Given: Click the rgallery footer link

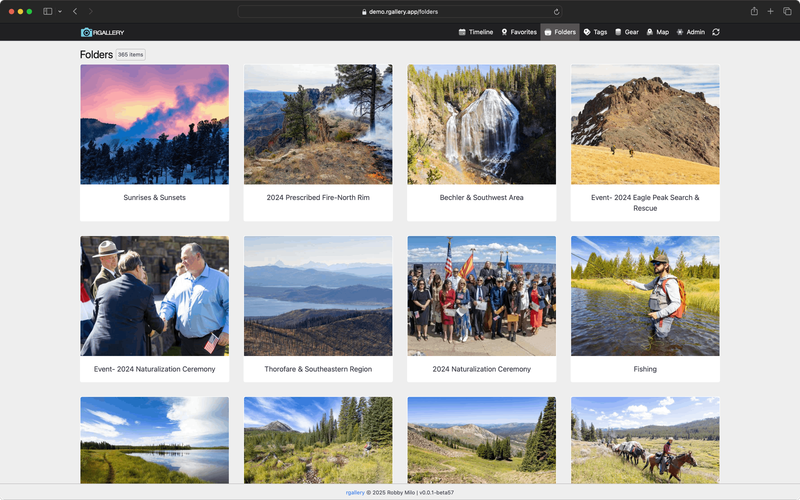Looking at the screenshot, I should [x=354, y=493].
